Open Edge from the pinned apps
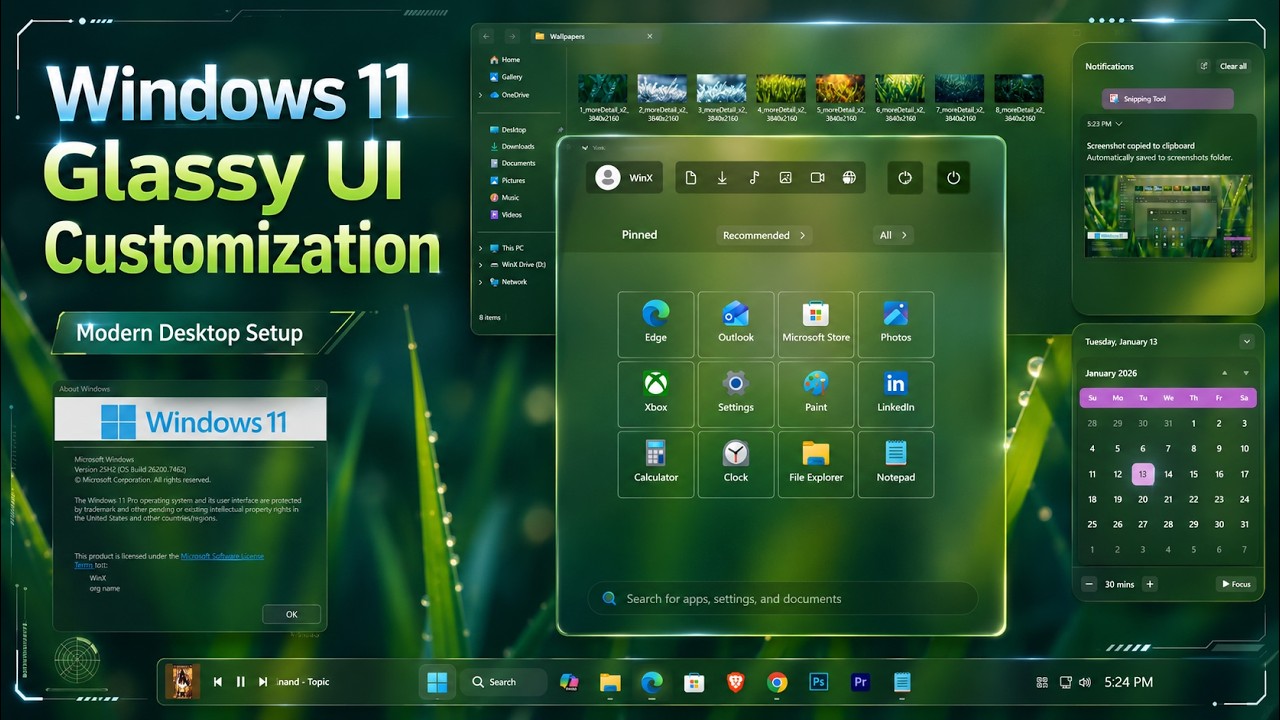The height and width of the screenshot is (720, 1280). point(656,324)
